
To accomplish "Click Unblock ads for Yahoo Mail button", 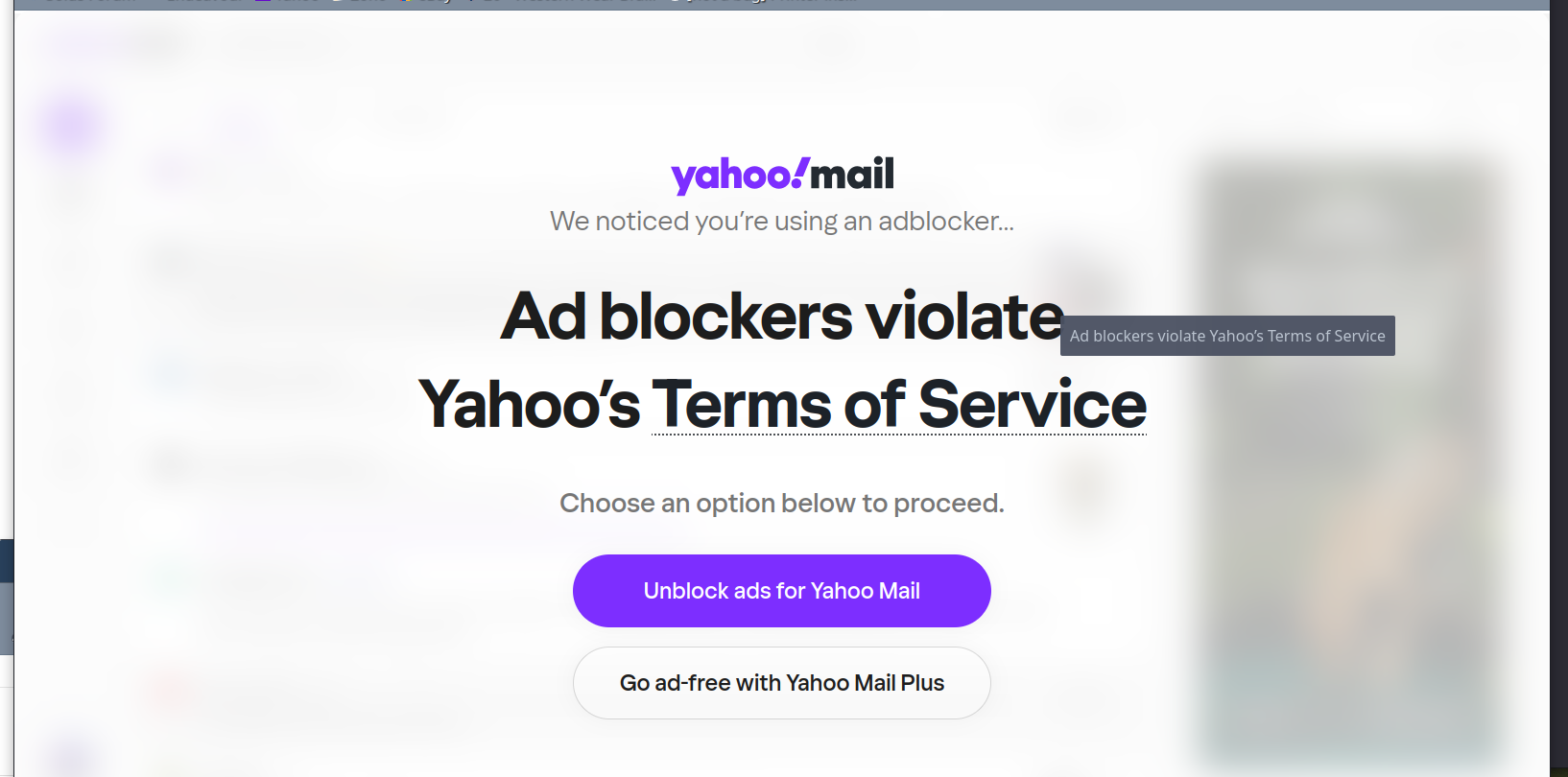I will pyautogui.click(x=781, y=591).
